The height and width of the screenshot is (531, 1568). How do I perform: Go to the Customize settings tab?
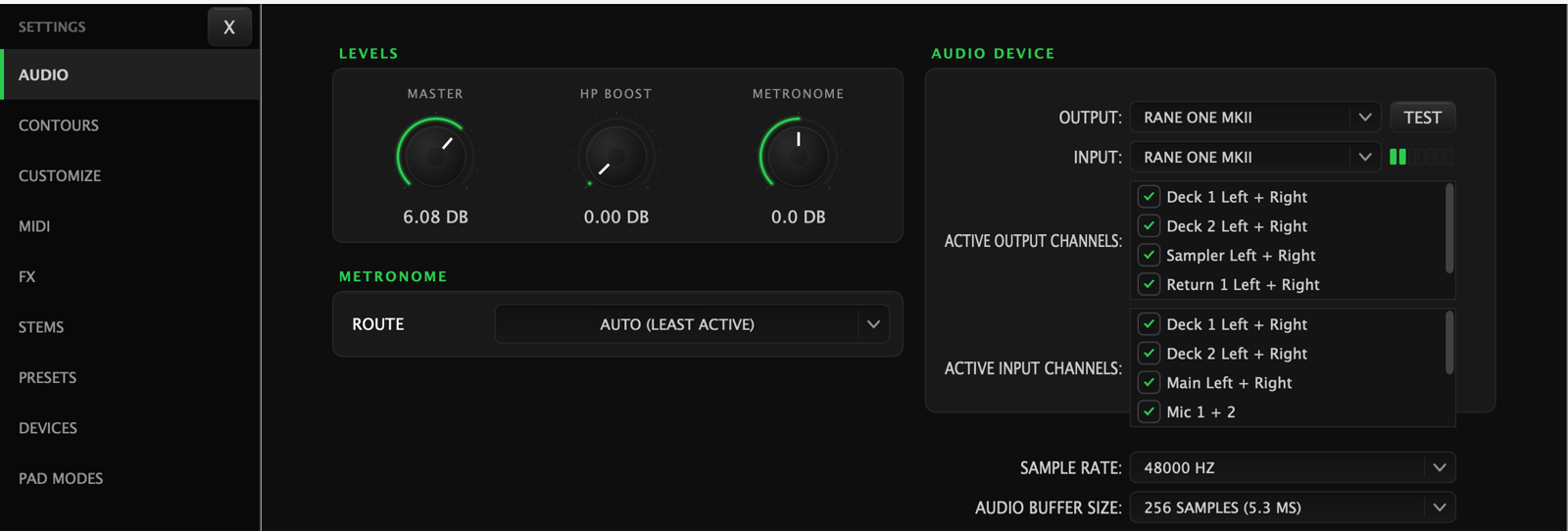pos(130,175)
